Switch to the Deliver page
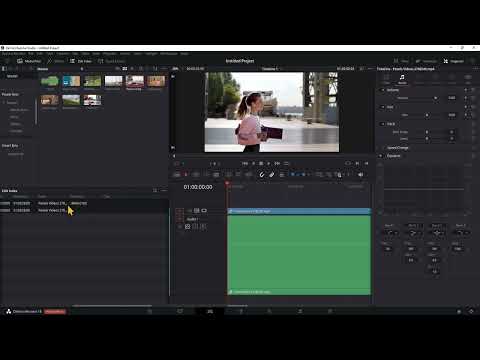Viewport: 480px width, 360px height. [330, 311]
